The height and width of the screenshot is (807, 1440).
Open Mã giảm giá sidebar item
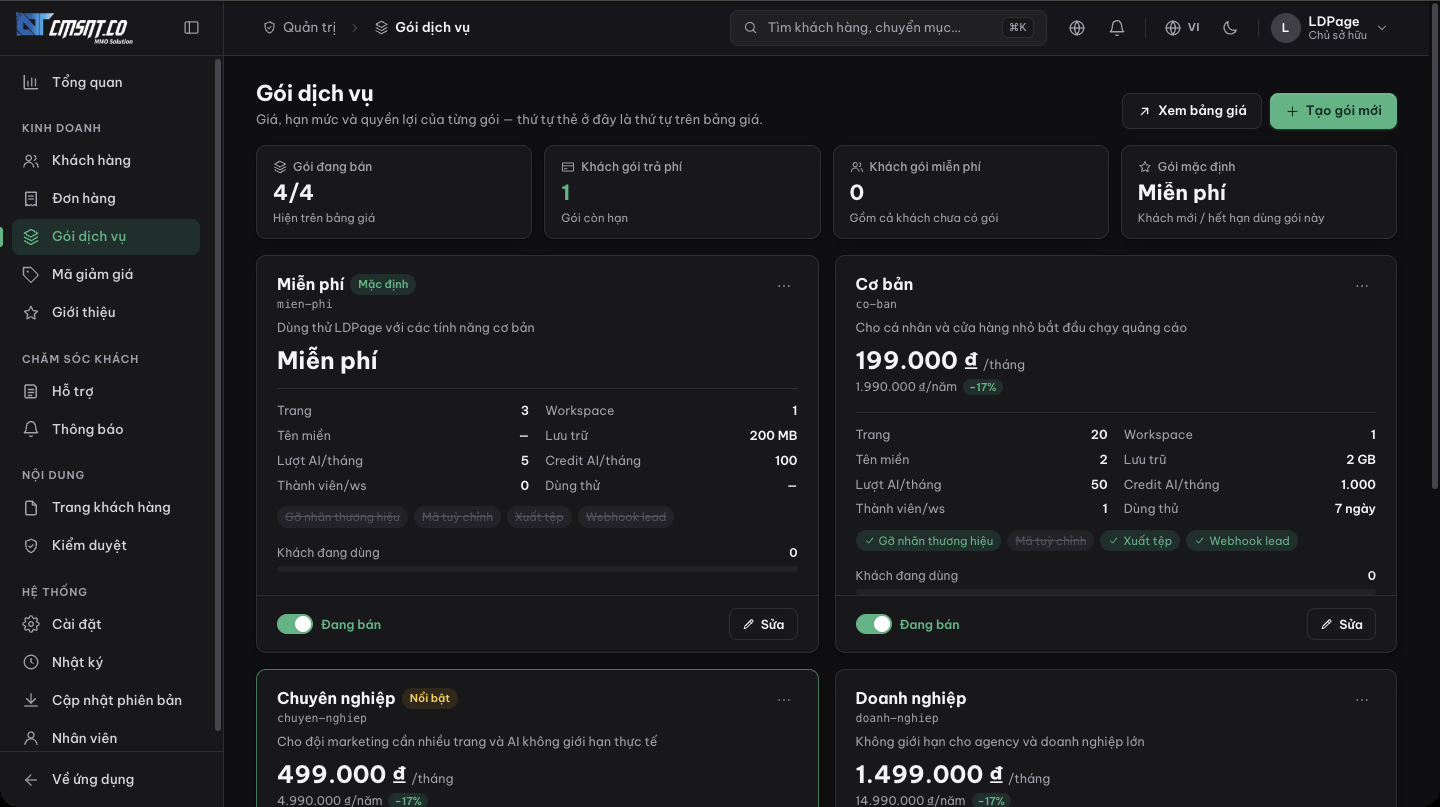106,274
